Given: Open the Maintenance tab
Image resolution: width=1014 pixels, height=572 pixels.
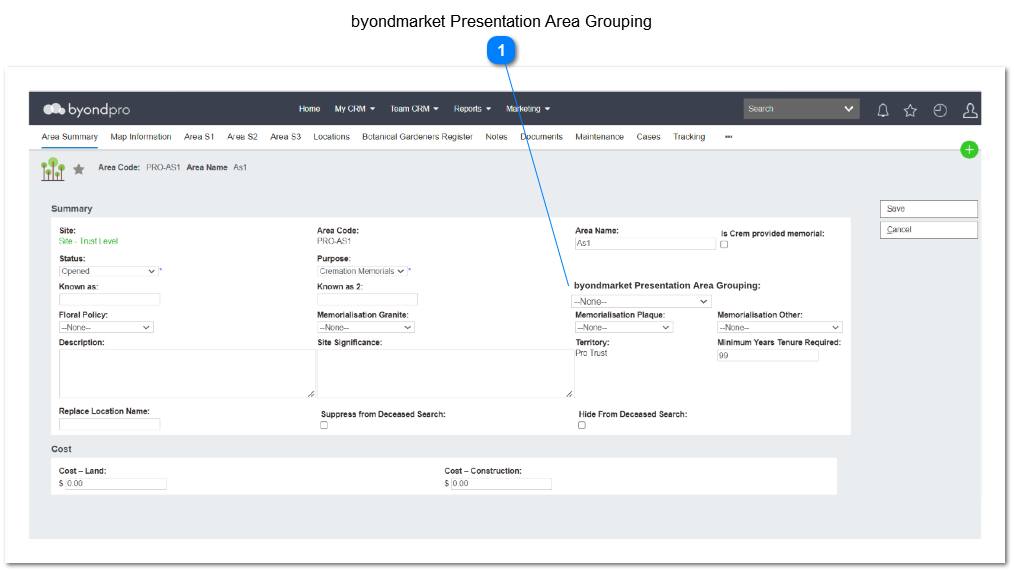Looking at the screenshot, I should point(599,137).
